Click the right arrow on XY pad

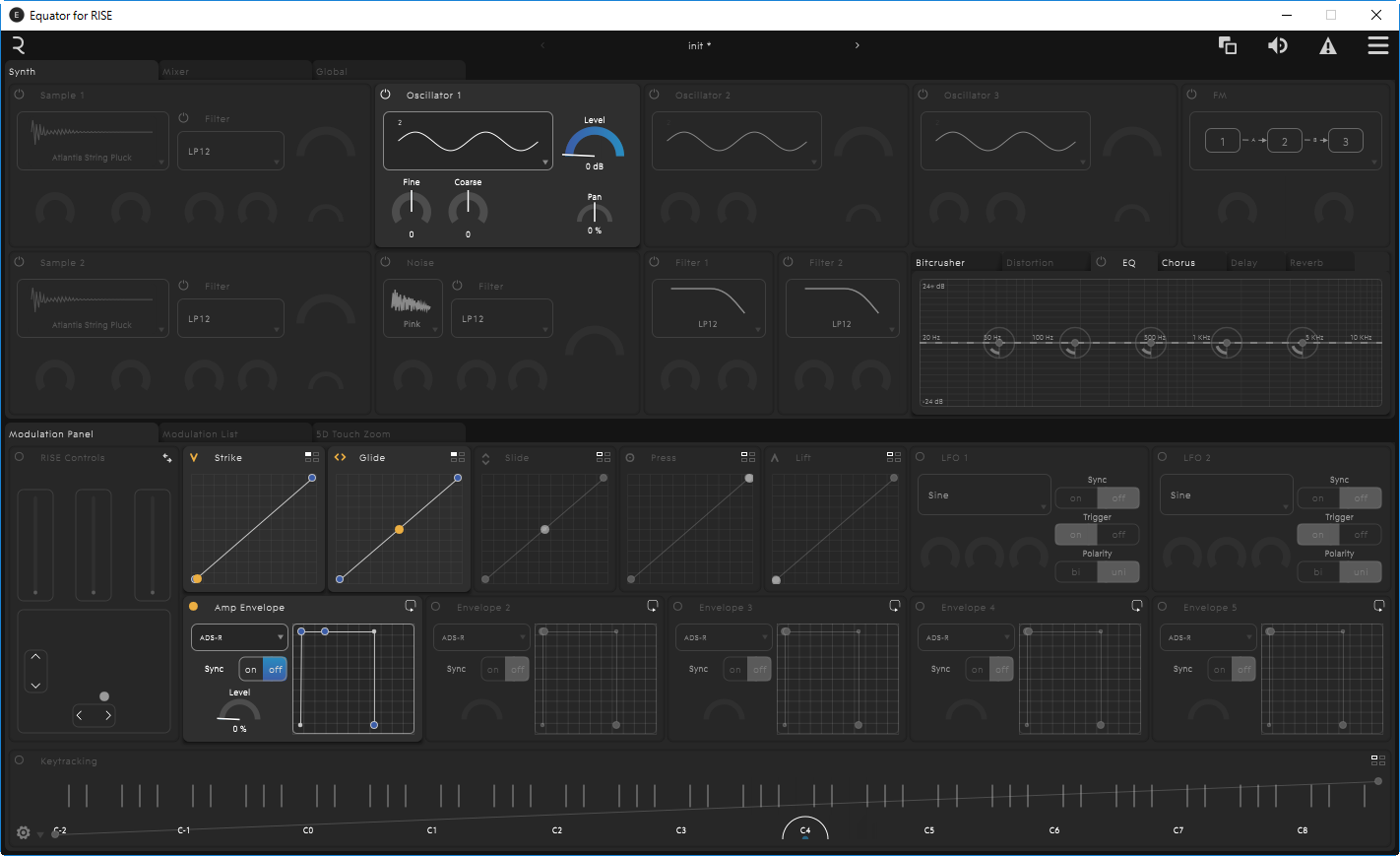point(108,716)
